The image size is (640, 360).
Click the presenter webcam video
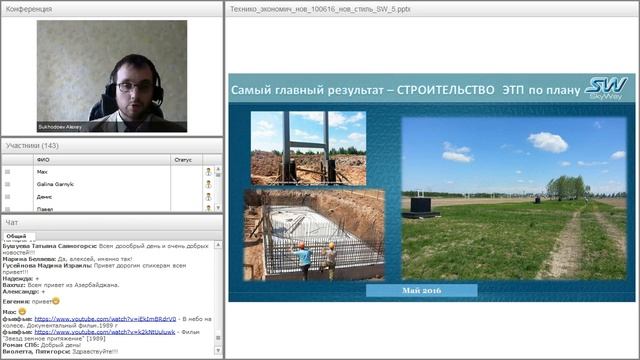click(x=112, y=76)
